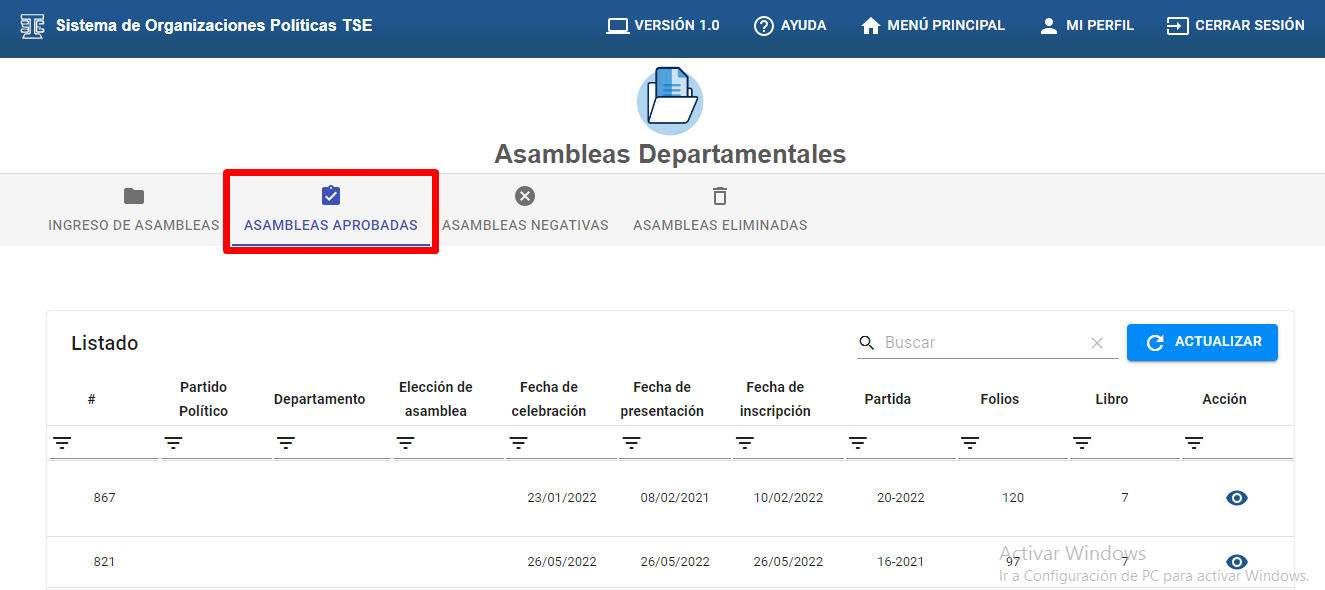1325x590 pixels.
Task: Click the folder icon above Asambleas Departamentales
Action: point(670,100)
